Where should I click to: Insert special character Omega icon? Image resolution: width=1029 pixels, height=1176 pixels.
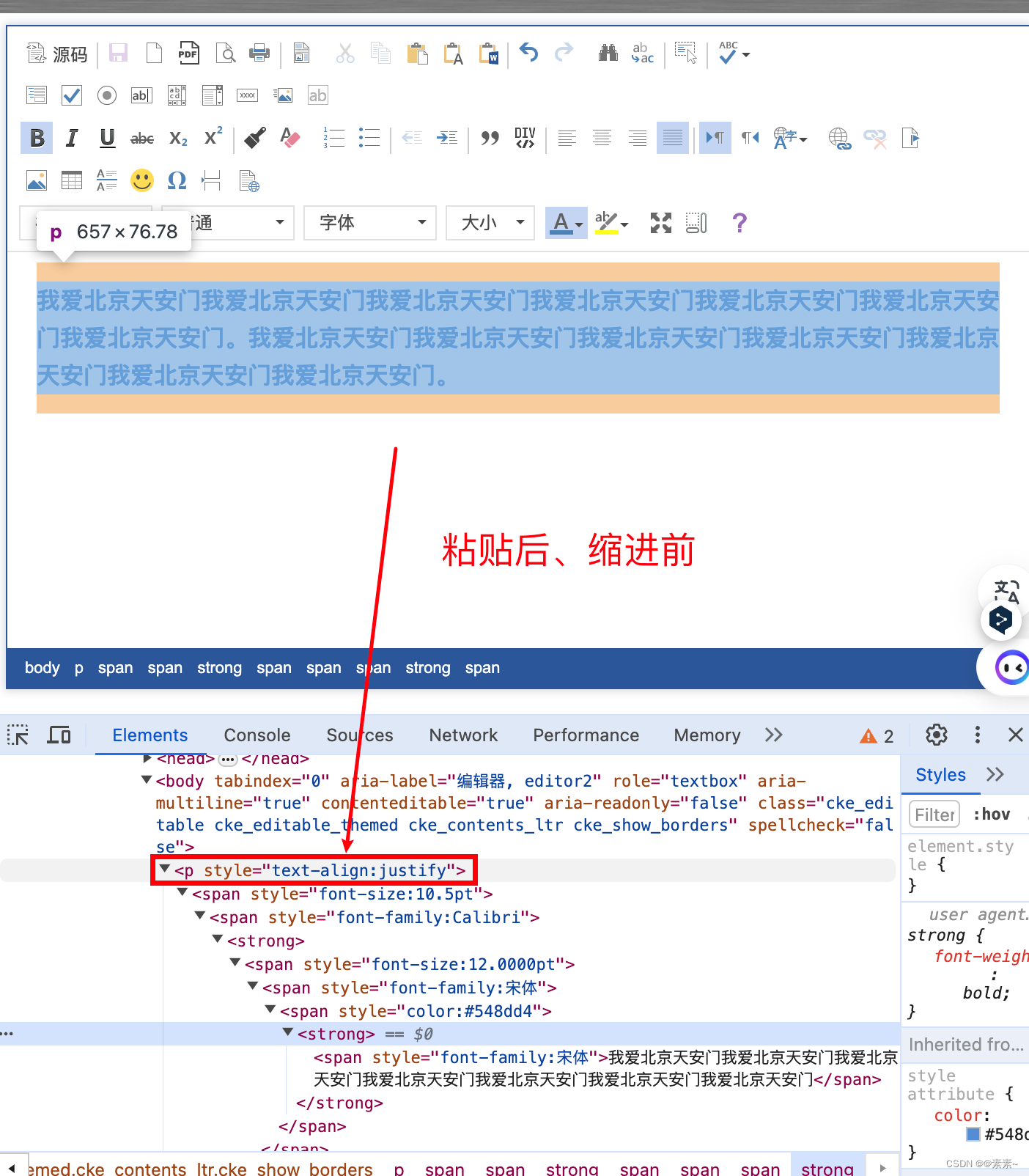click(x=177, y=180)
